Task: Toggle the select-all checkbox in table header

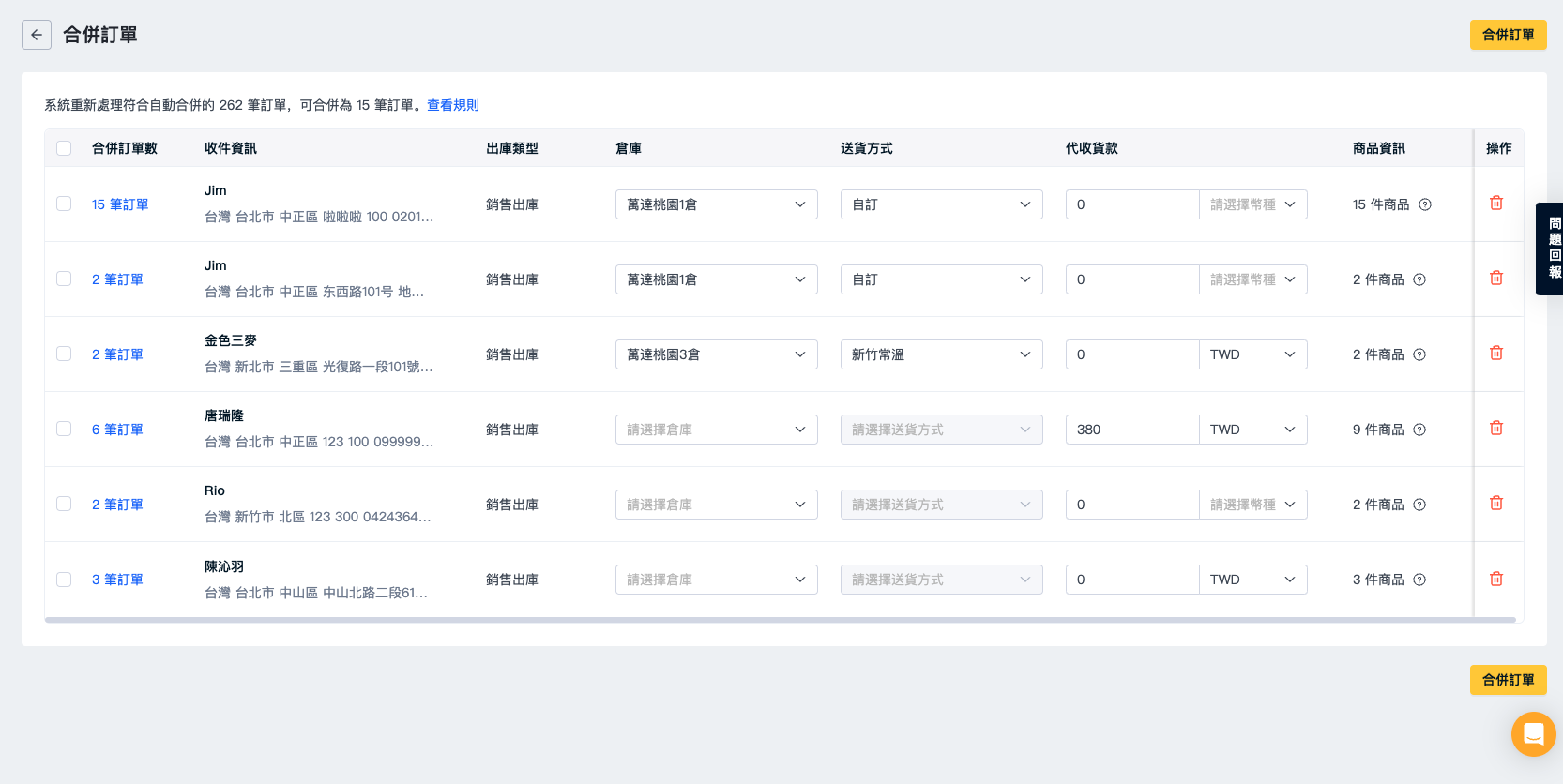Action: [x=64, y=148]
